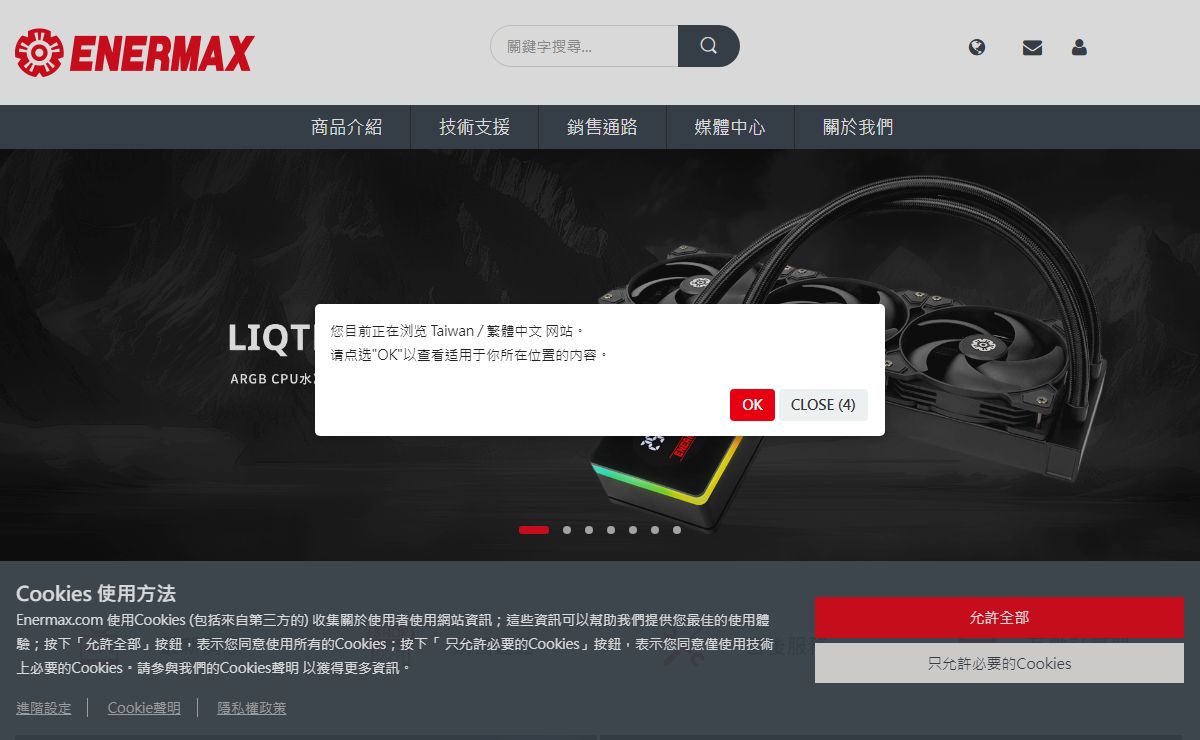Image resolution: width=1200 pixels, height=740 pixels.
Task: Jump to the seventh carousel slide dot
Action: coord(677,530)
